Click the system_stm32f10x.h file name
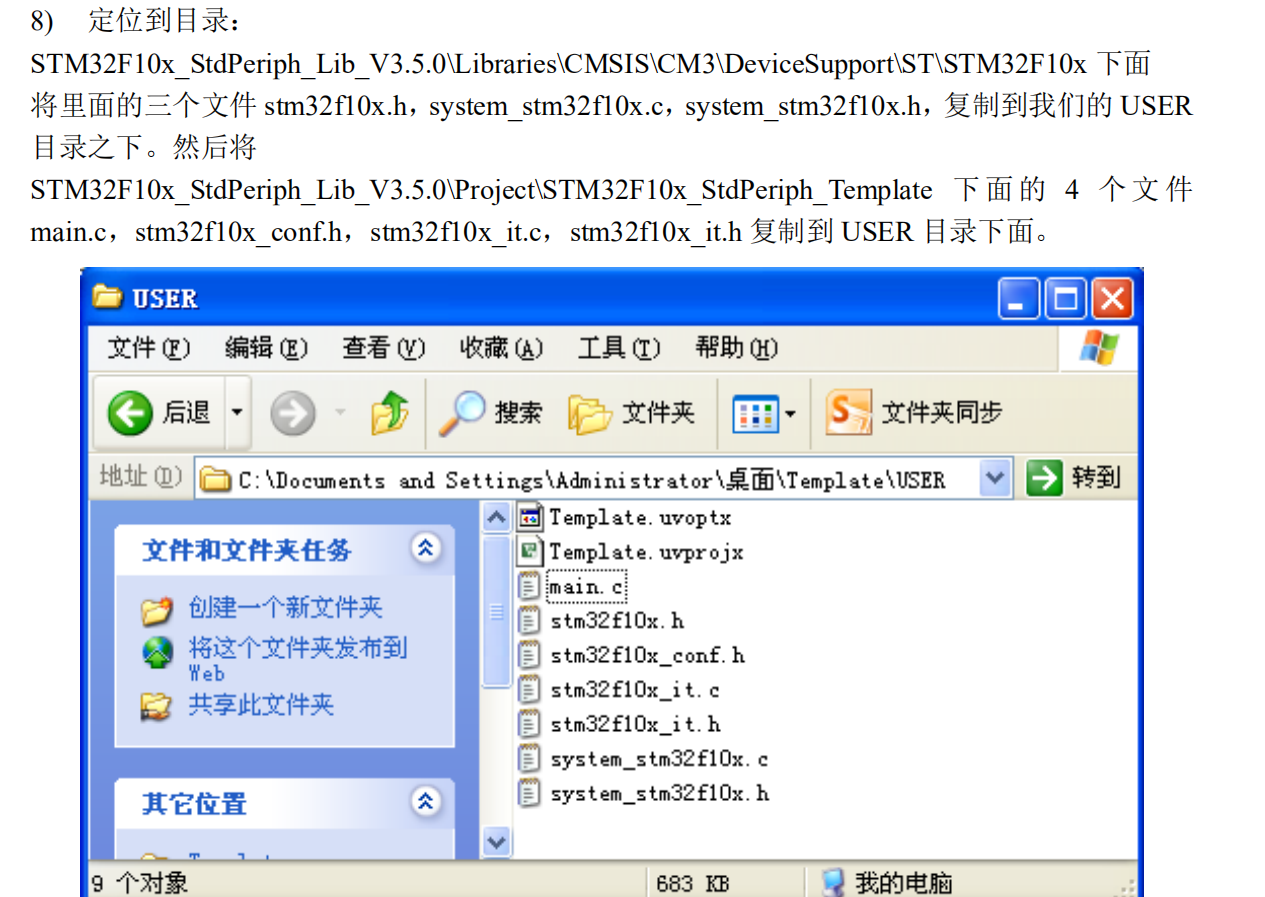 [x=659, y=794]
